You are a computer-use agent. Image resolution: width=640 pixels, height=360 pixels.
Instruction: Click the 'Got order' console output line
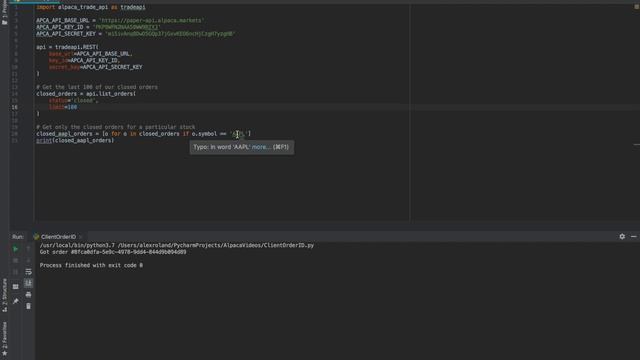[x=113, y=252]
